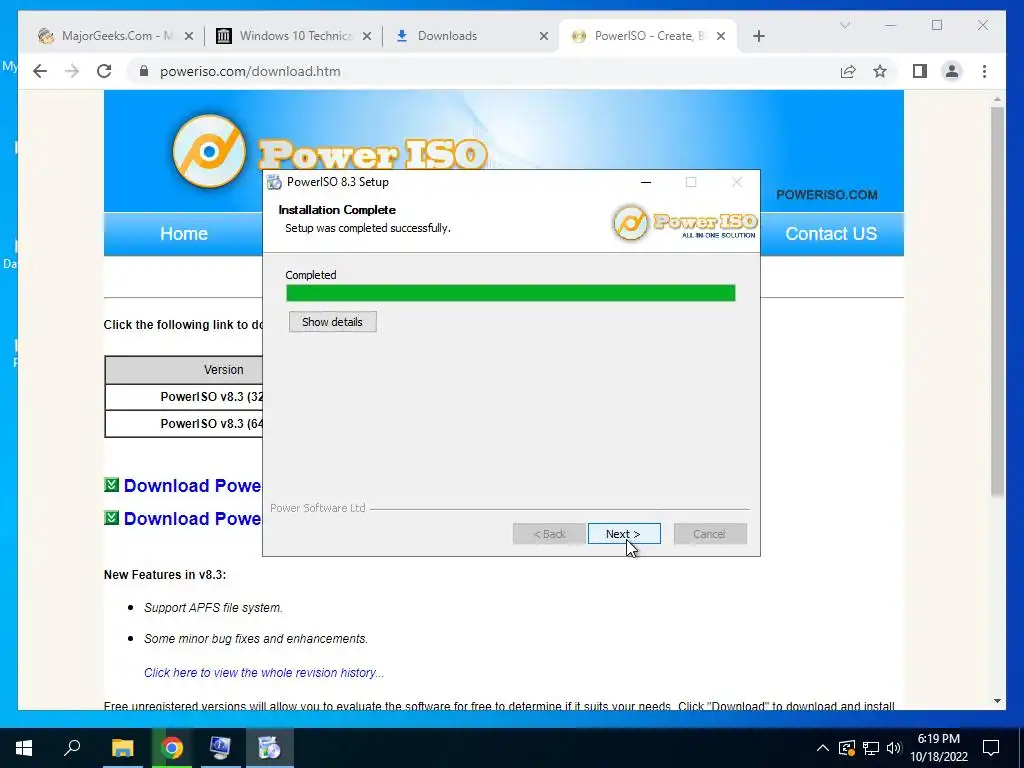Click green download icon beside second link
The height and width of the screenshot is (768, 1024).
112,517
